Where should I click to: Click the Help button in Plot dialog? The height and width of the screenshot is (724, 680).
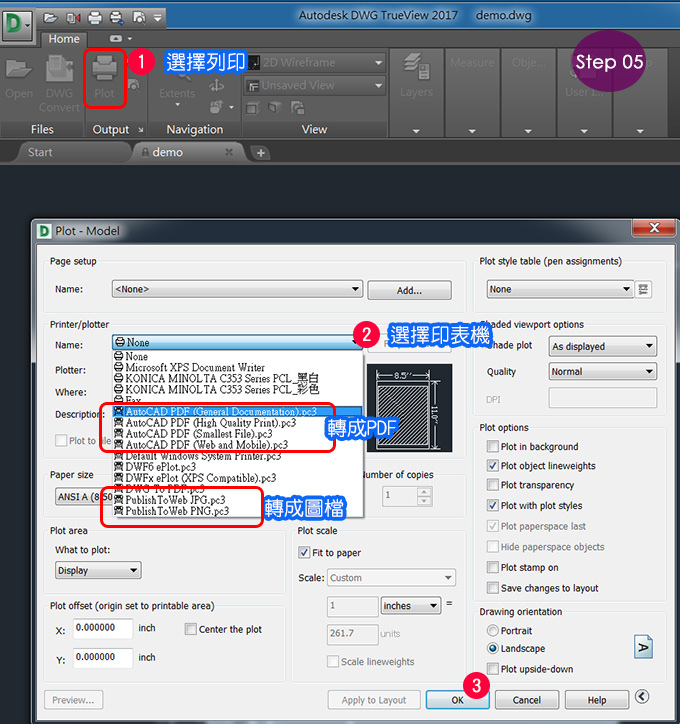coord(596,700)
